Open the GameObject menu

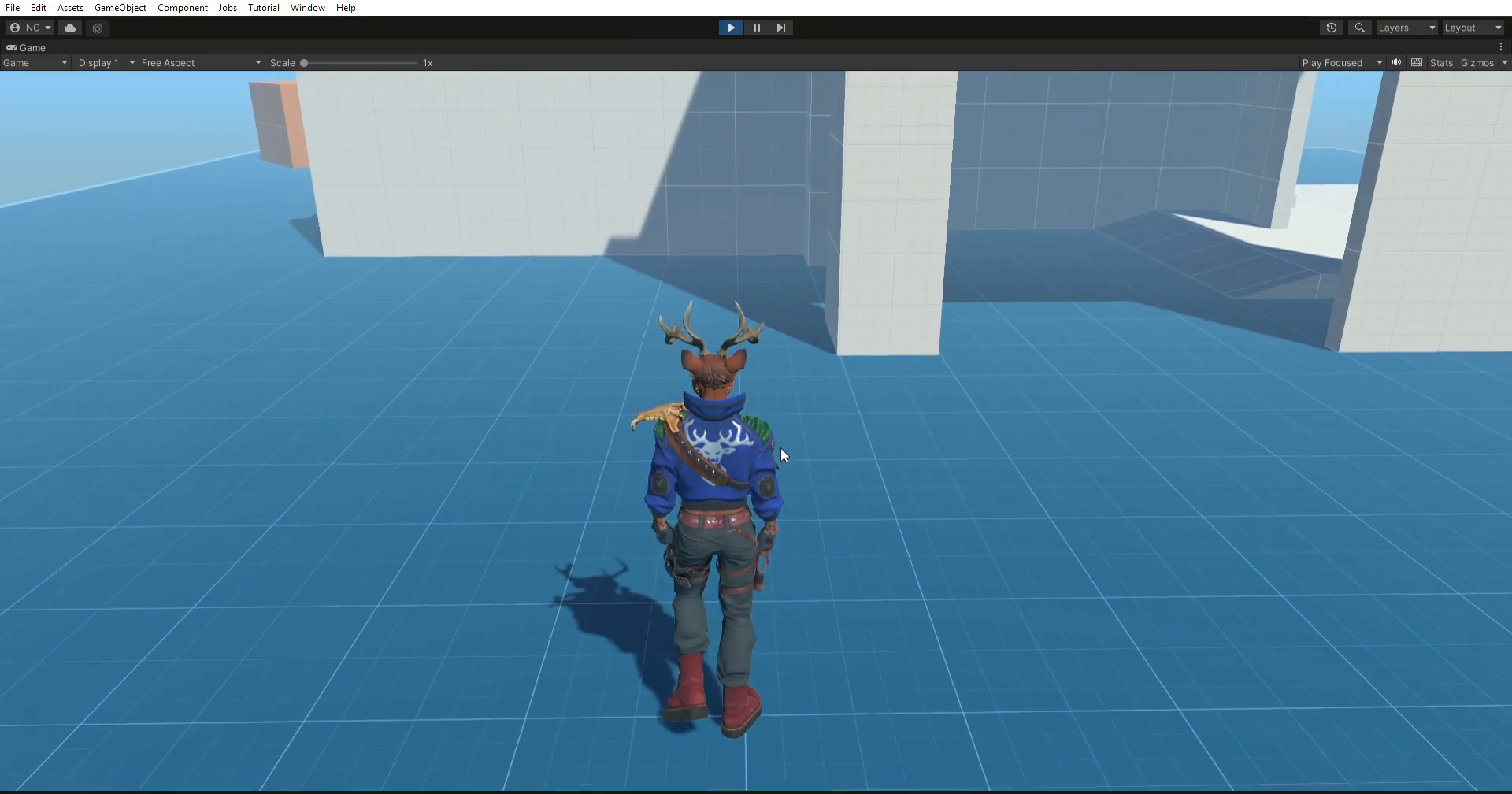tap(120, 8)
